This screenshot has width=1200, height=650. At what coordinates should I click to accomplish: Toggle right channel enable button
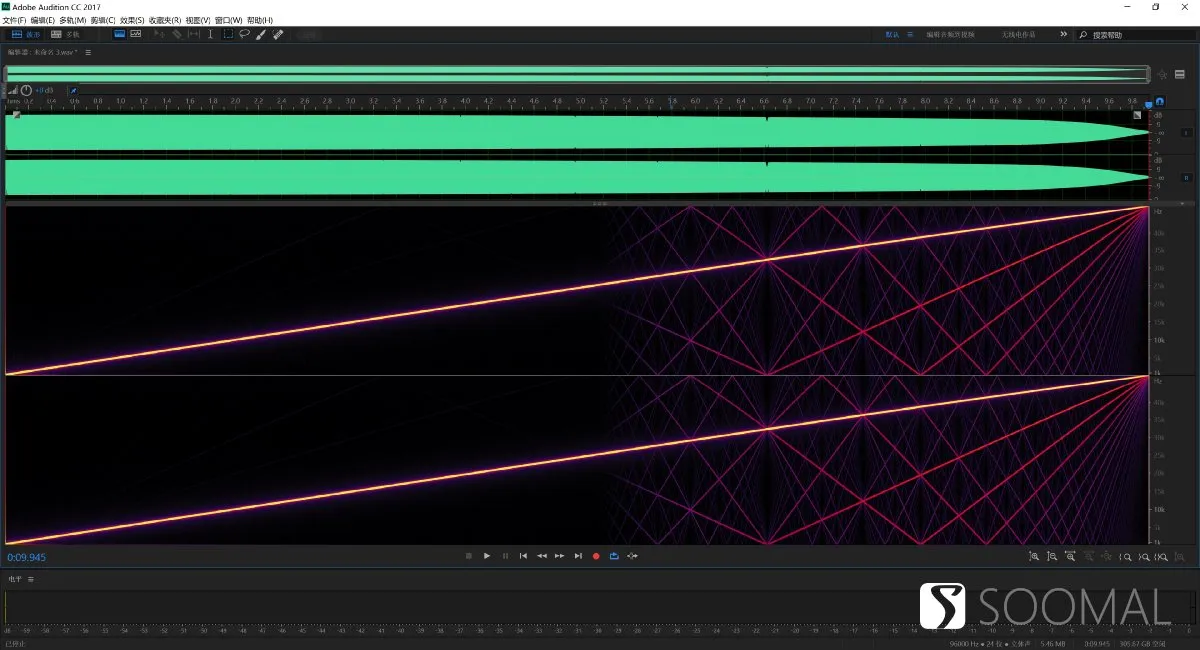tap(1186, 177)
